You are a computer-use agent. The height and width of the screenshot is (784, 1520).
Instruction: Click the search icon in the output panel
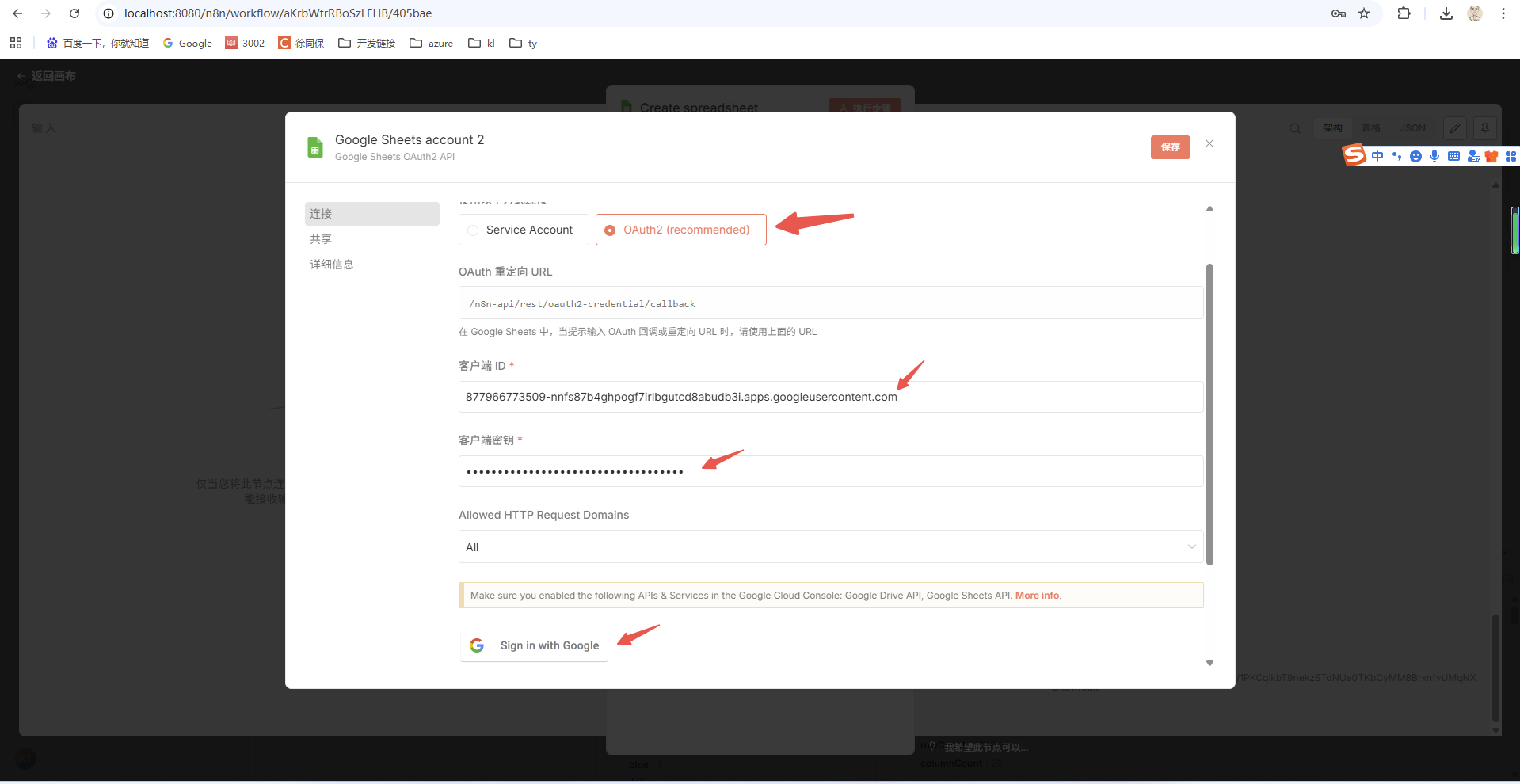click(x=1295, y=128)
